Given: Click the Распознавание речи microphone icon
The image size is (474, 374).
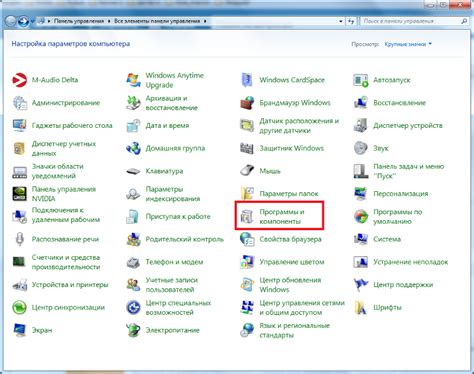Looking at the screenshot, I should [x=19, y=239].
